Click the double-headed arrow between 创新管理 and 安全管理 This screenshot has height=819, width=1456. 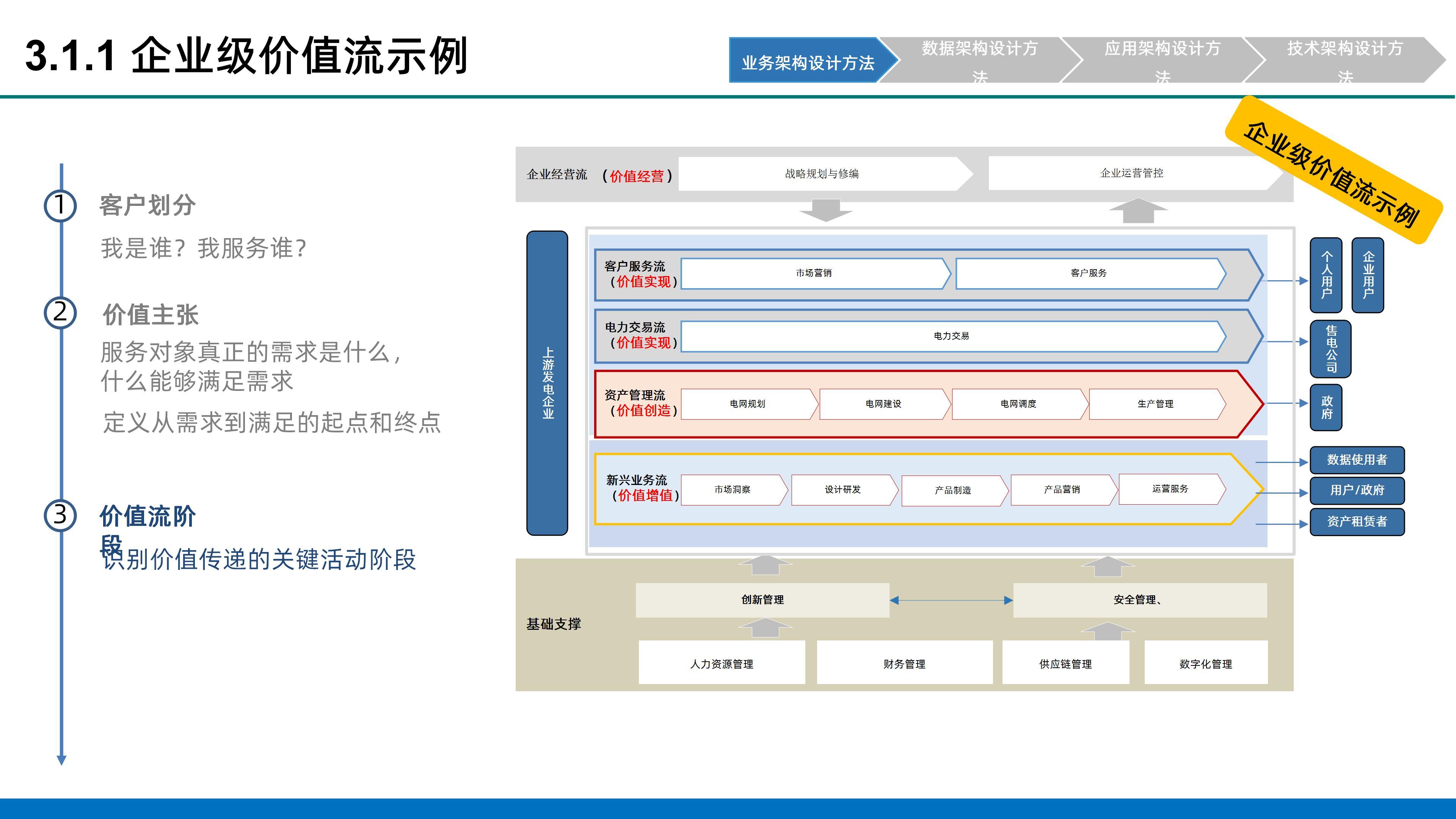click(951, 600)
